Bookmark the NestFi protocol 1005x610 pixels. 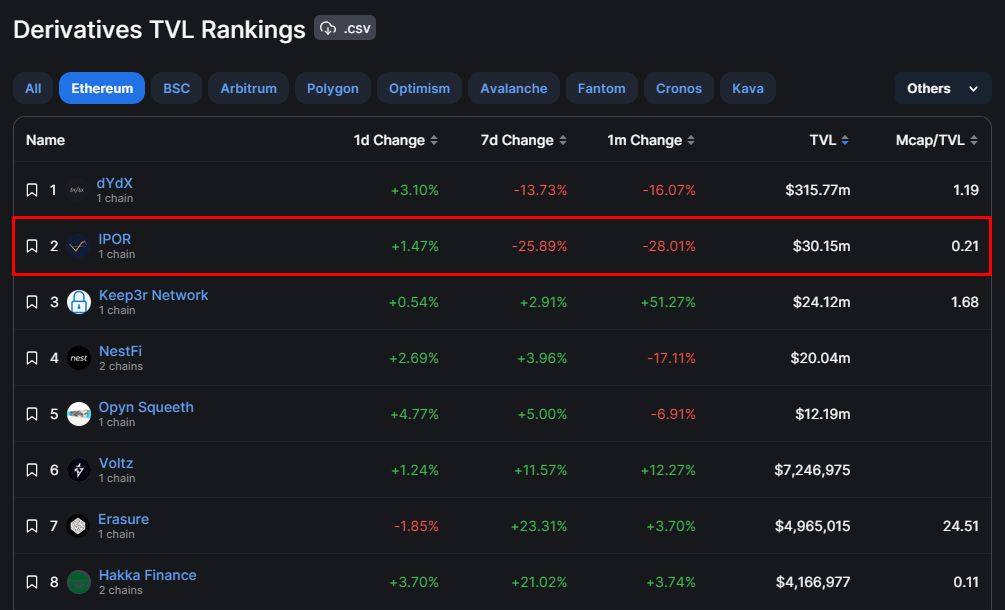(x=32, y=358)
